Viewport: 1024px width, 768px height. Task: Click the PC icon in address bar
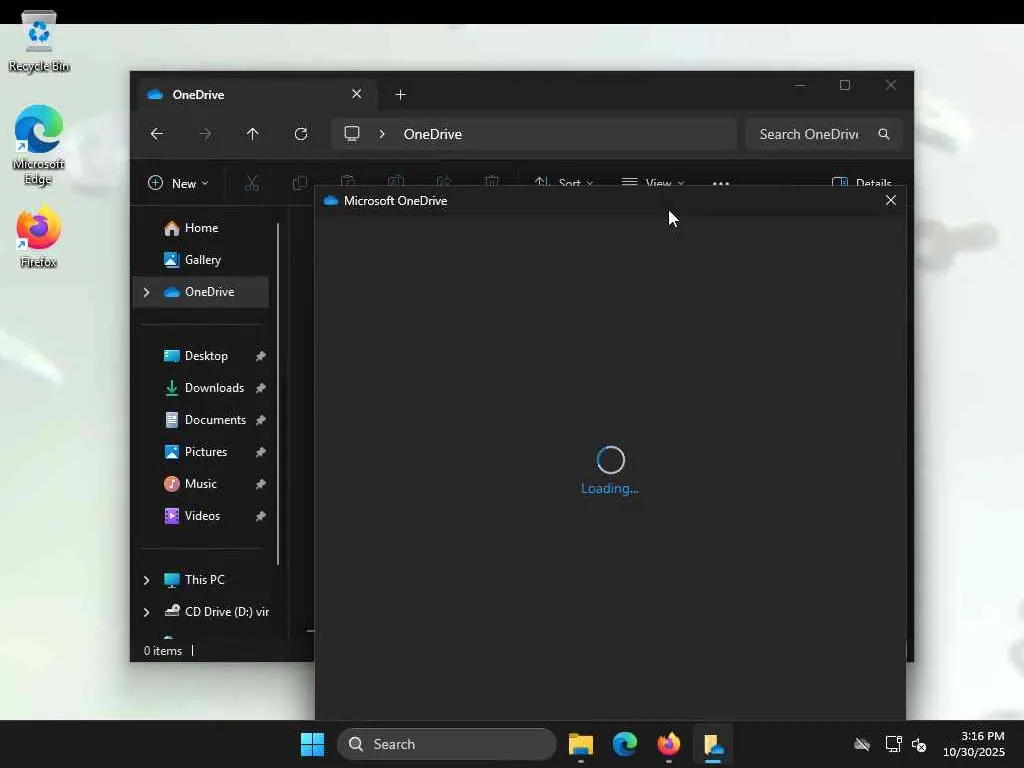(x=352, y=134)
